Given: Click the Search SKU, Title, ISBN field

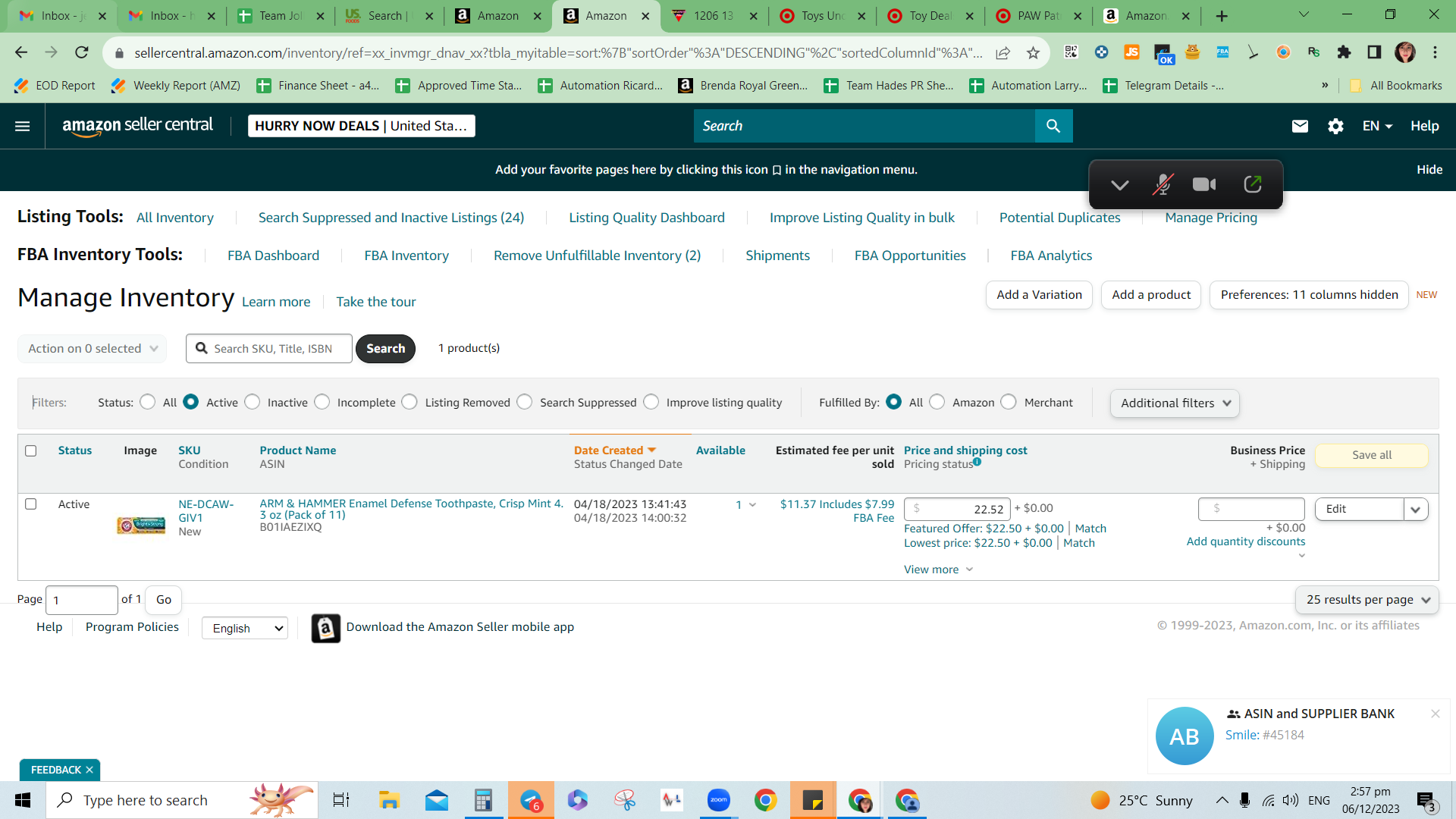Looking at the screenshot, I should coord(269,349).
